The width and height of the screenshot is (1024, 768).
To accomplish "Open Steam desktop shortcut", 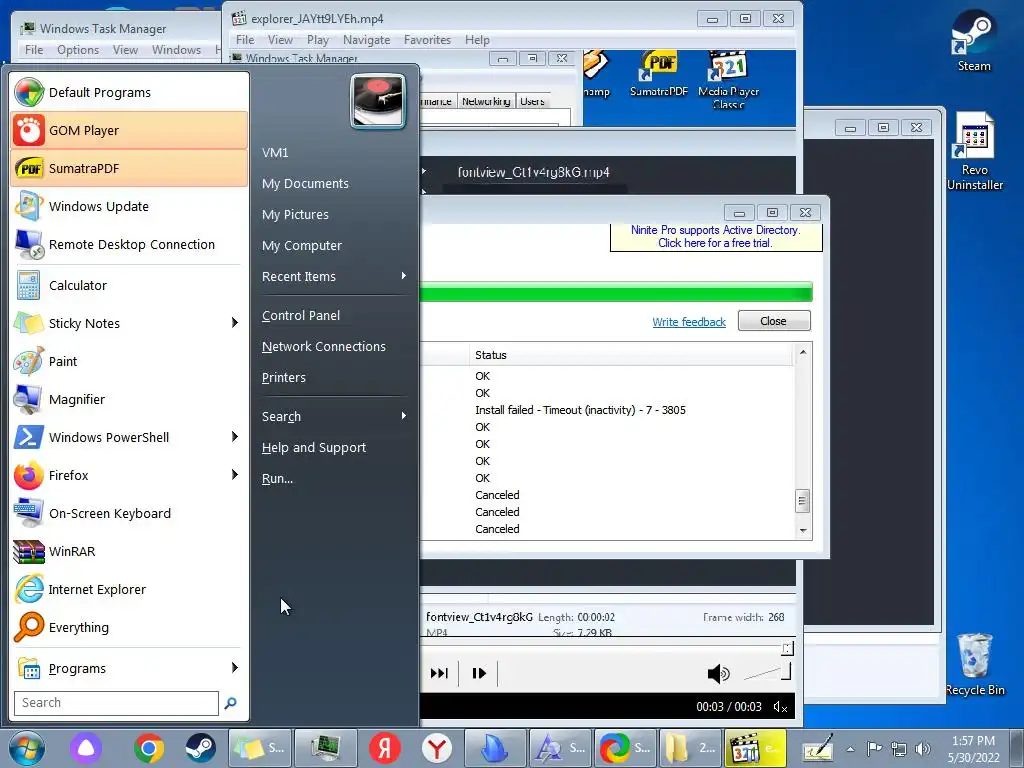I will (974, 40).
